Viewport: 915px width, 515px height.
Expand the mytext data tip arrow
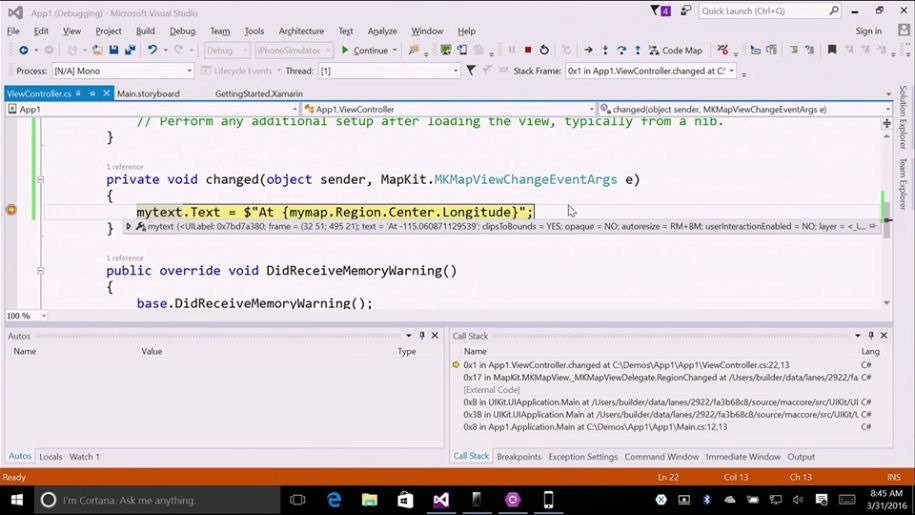(128, 227)
